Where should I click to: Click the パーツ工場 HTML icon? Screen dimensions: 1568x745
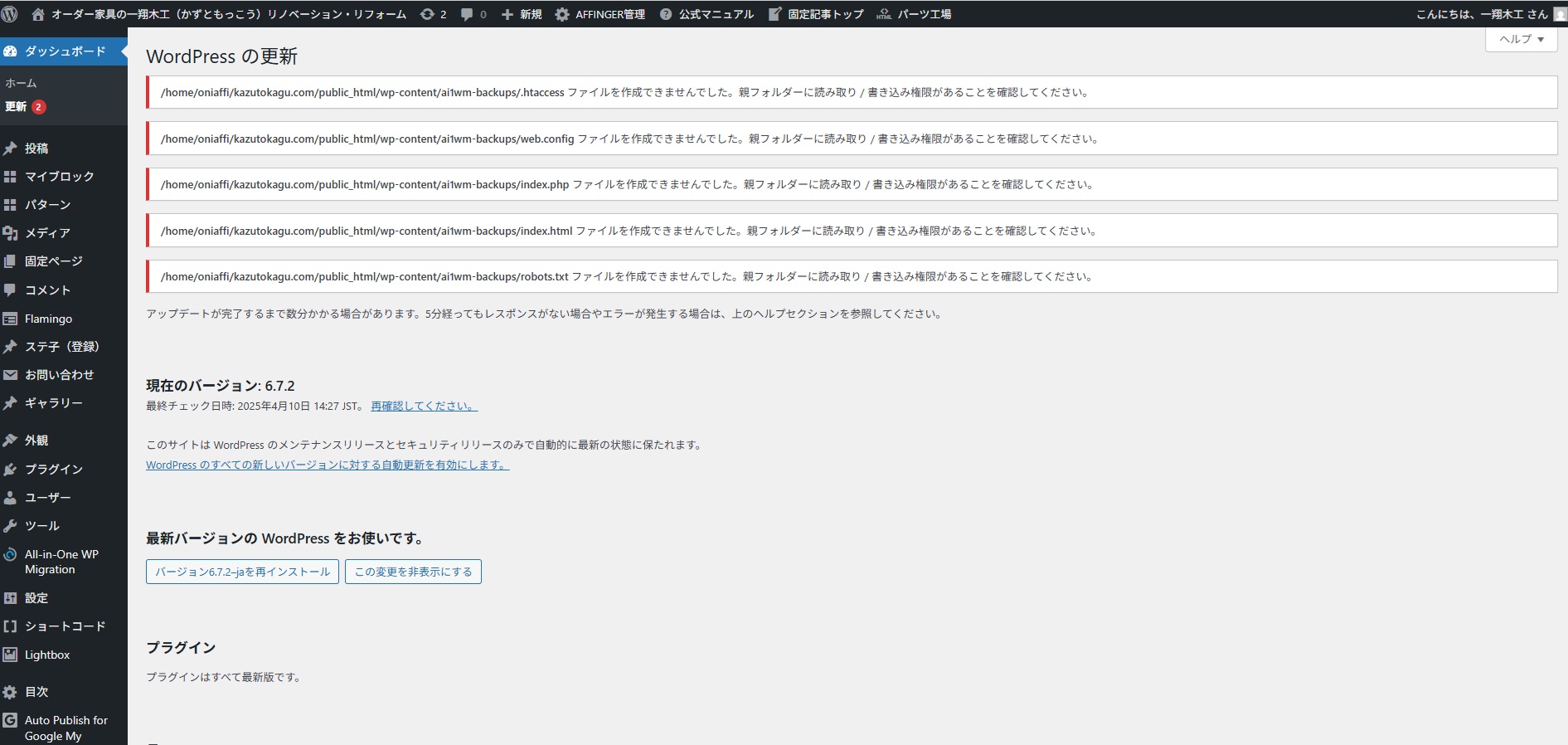click(884, 14)
